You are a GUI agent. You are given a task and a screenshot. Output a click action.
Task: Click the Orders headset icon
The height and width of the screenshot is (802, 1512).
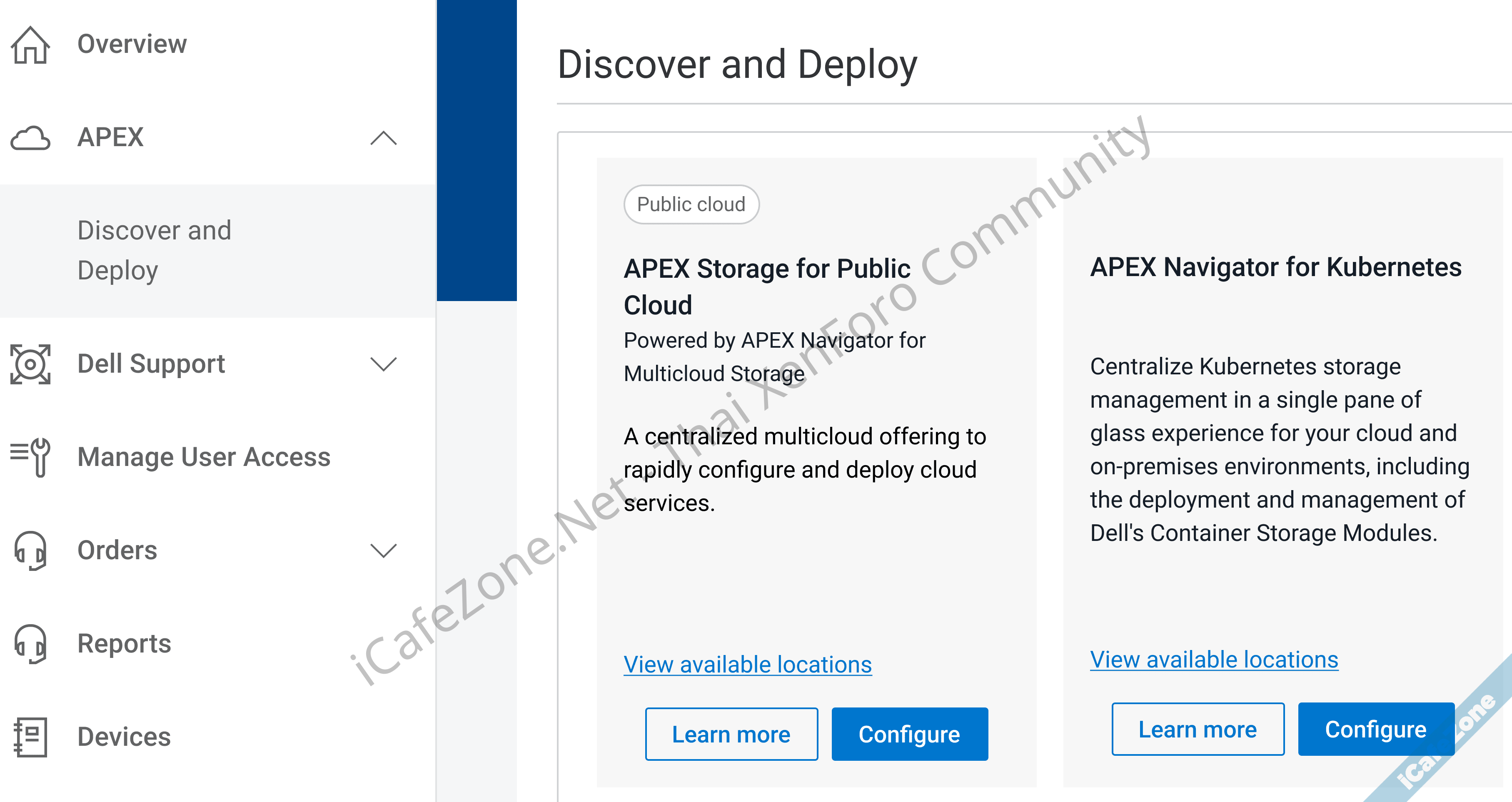tap(30, 550)
